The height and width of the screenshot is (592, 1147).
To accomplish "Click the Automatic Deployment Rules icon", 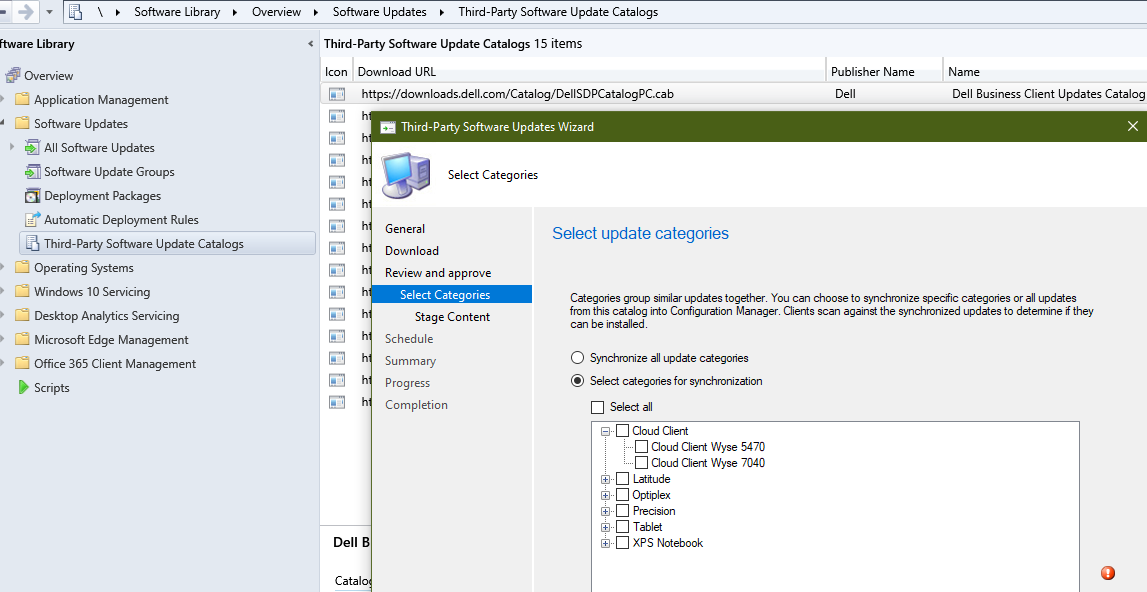I will click(32, 220).
